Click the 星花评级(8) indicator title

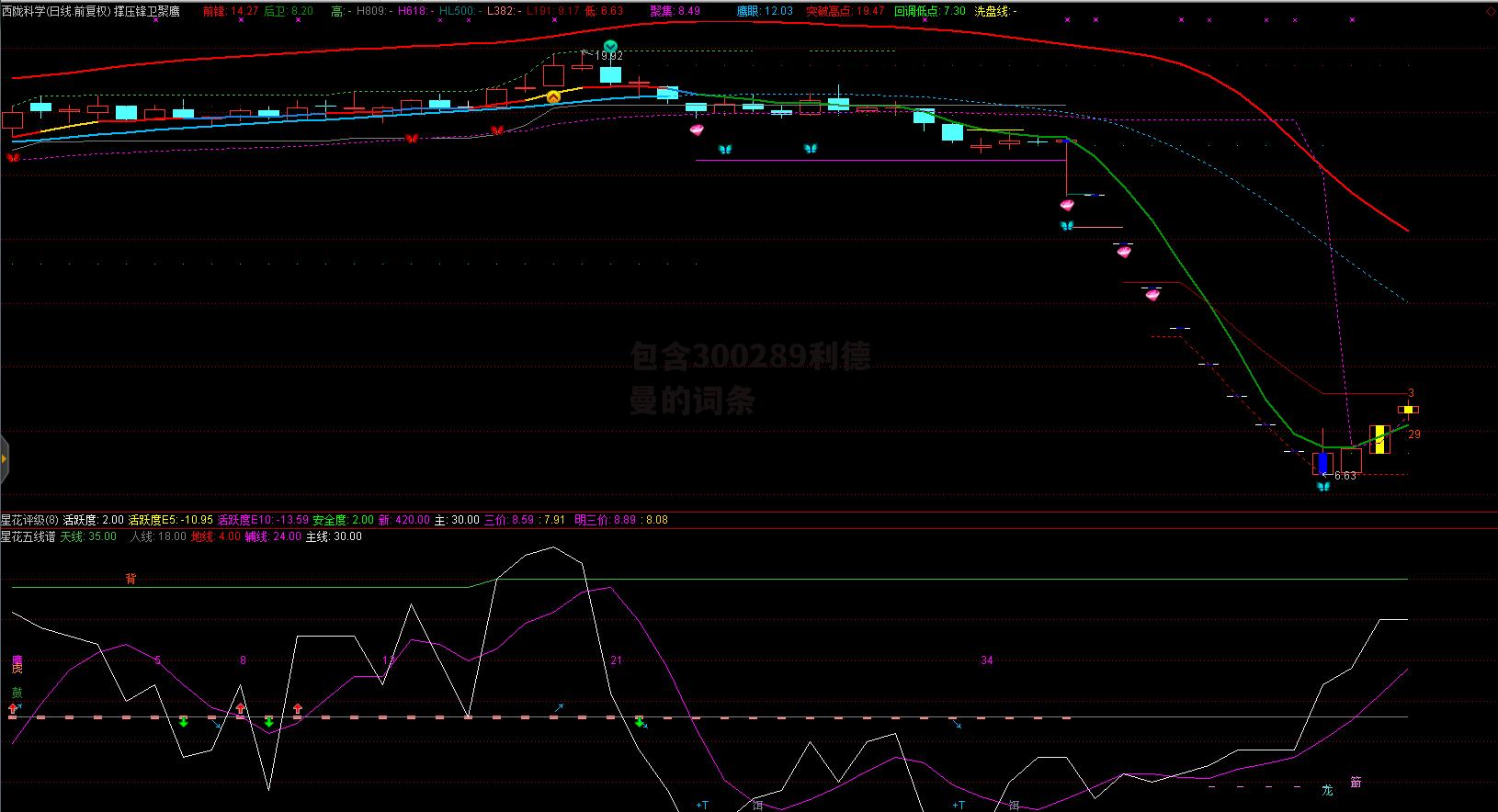click(x=29, y=520)
